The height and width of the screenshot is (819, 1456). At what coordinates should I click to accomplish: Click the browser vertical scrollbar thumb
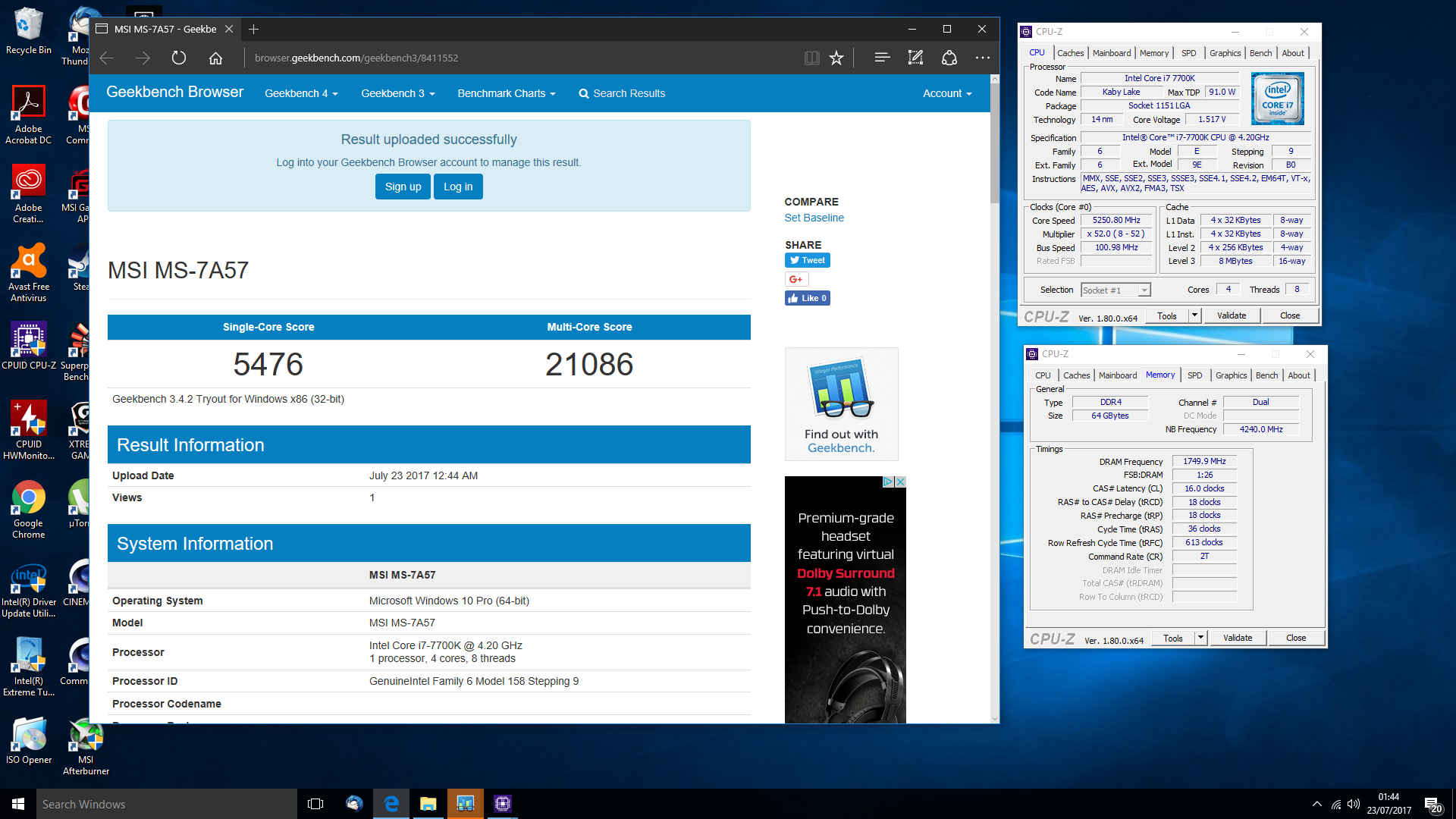click(994, 143)
